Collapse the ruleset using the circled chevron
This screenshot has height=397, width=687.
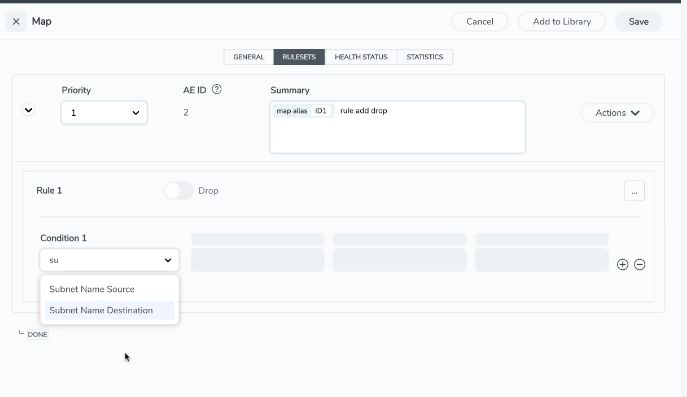coord(28,110)
